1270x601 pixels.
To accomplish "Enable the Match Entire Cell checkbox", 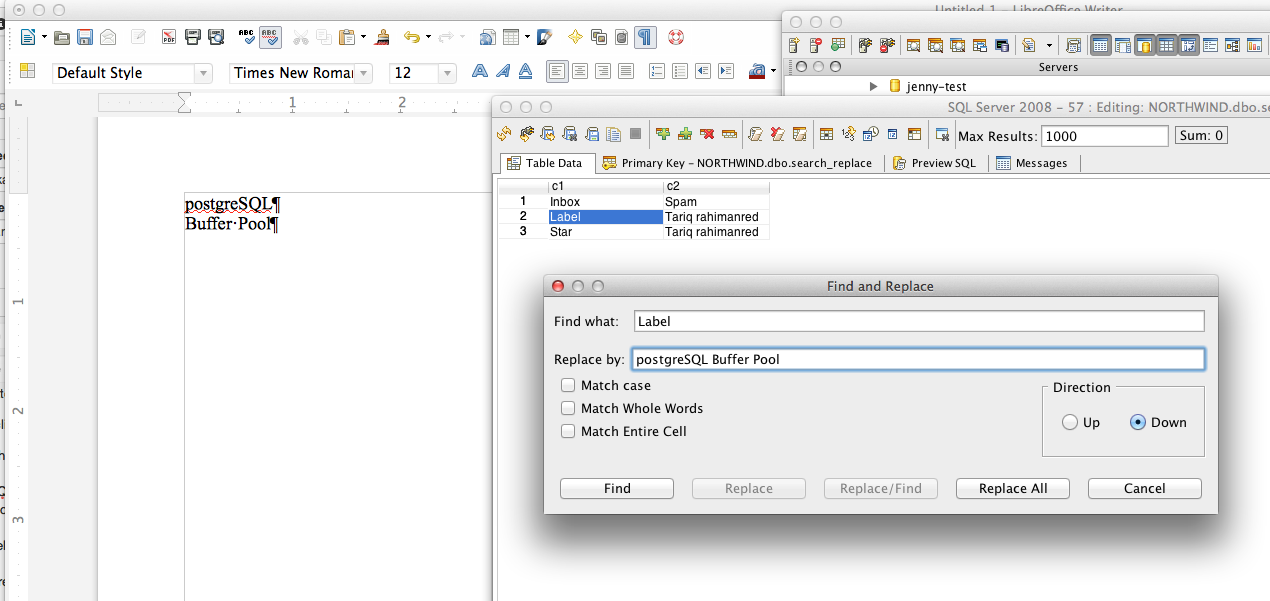I will coord(568,431).
